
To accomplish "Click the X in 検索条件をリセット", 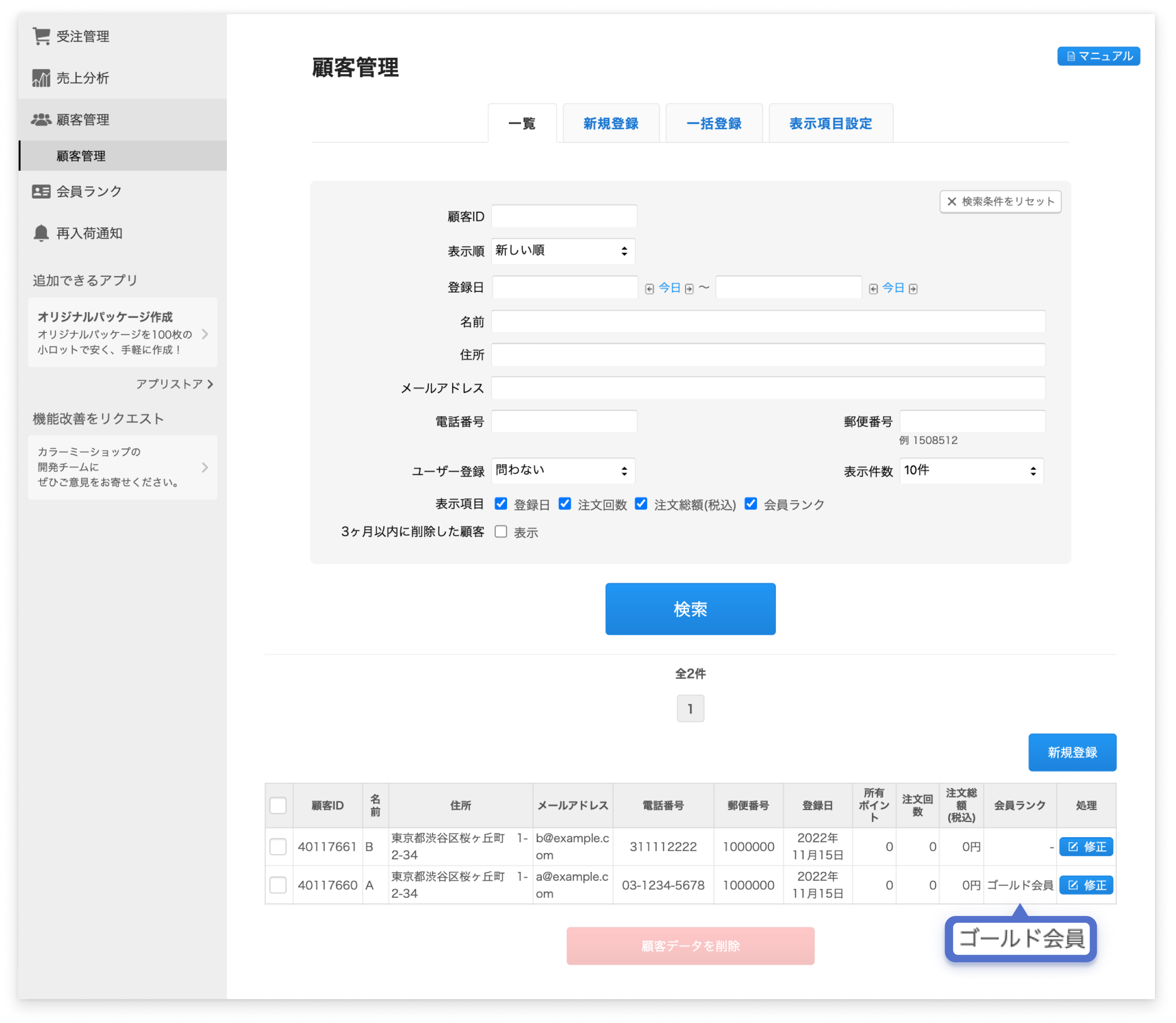I will pos(952,201).
